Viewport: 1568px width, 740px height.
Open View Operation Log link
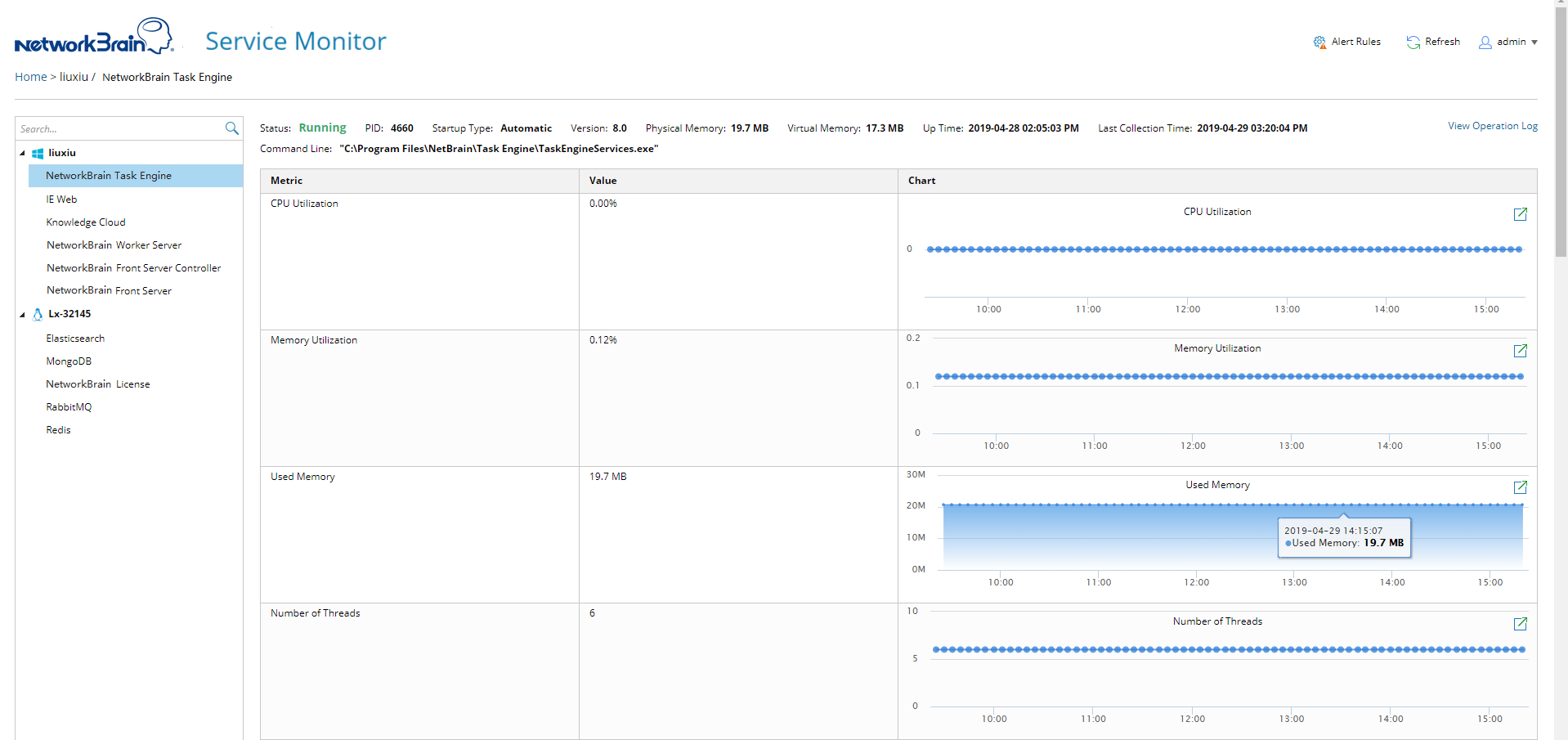(1493, 126)
